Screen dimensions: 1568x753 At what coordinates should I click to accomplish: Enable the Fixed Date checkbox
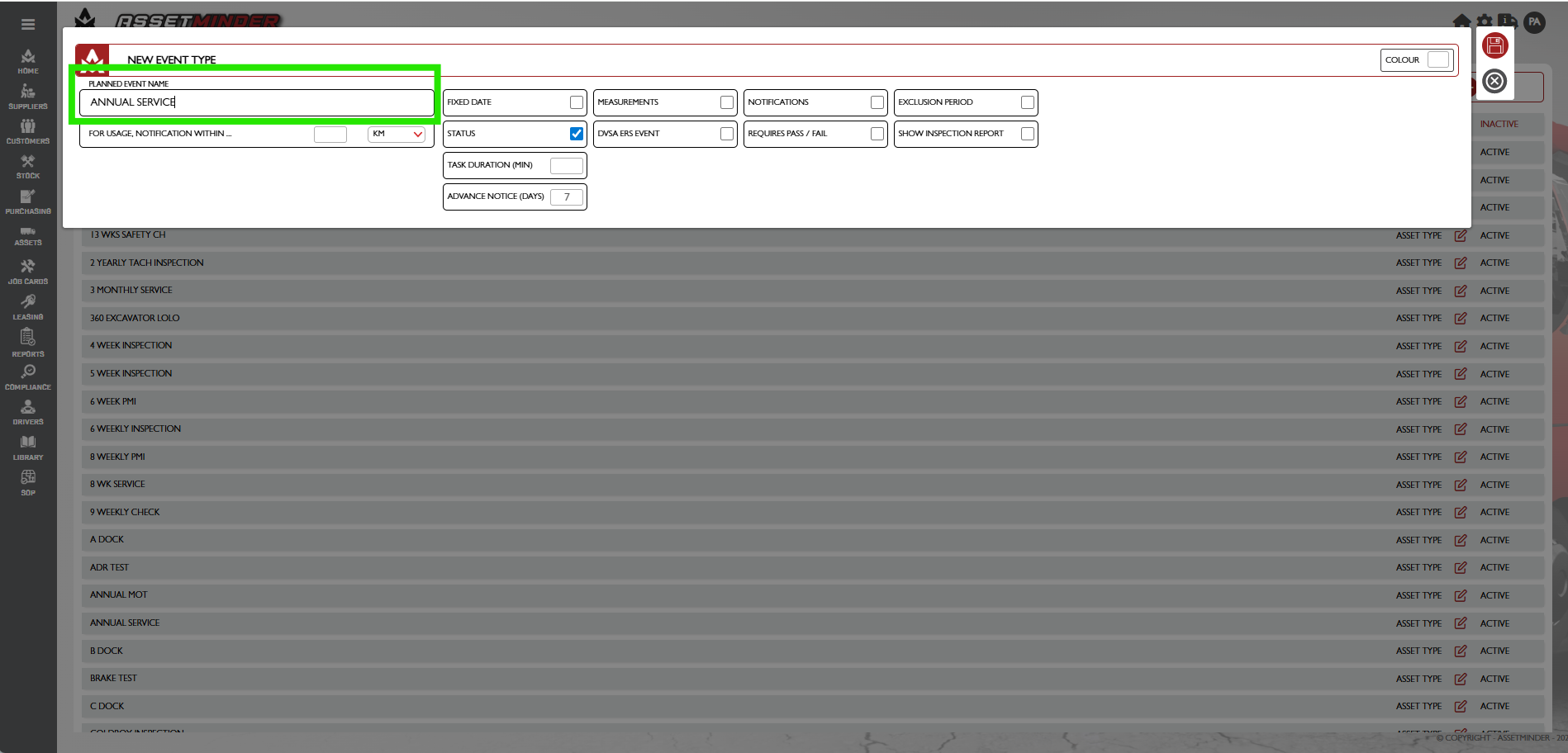coord(576,102)
